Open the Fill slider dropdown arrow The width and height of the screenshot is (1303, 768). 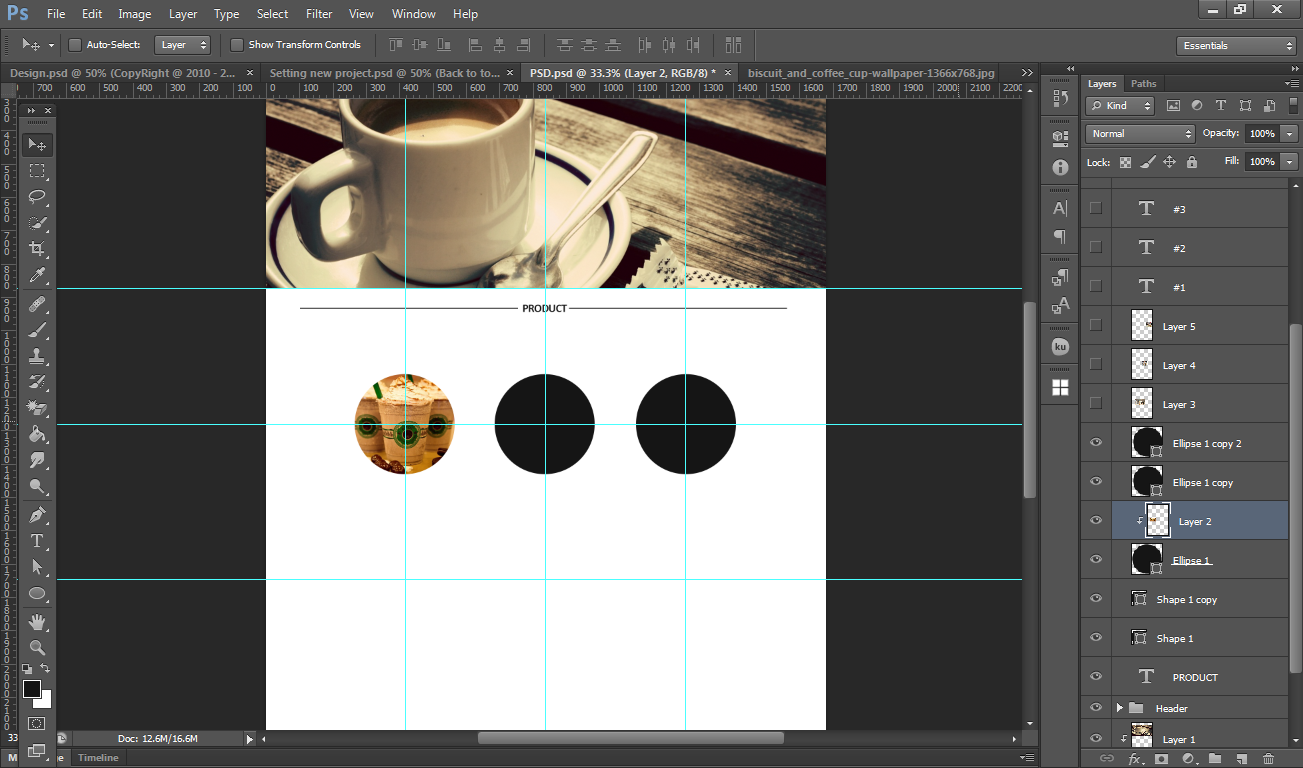1290,161
